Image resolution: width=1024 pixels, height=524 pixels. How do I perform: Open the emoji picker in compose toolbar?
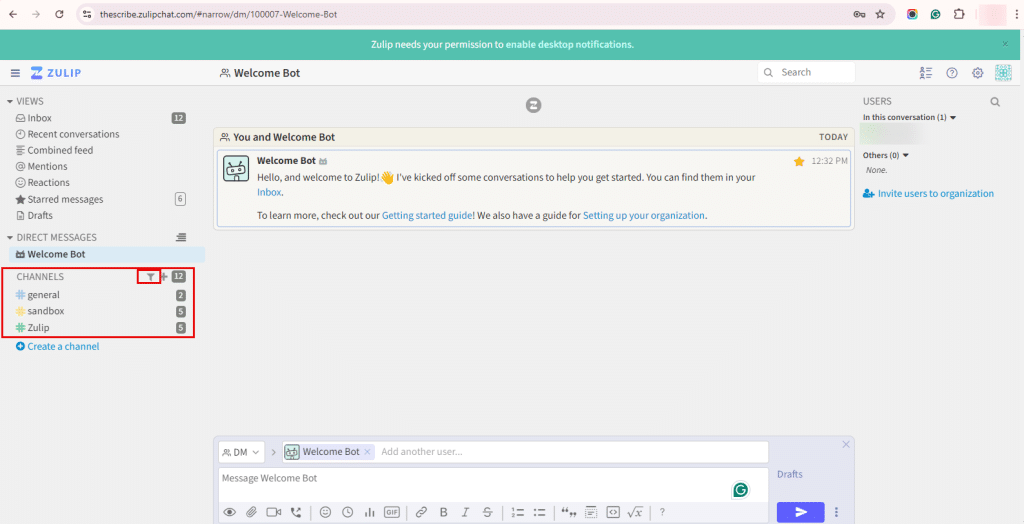point(325,512)
